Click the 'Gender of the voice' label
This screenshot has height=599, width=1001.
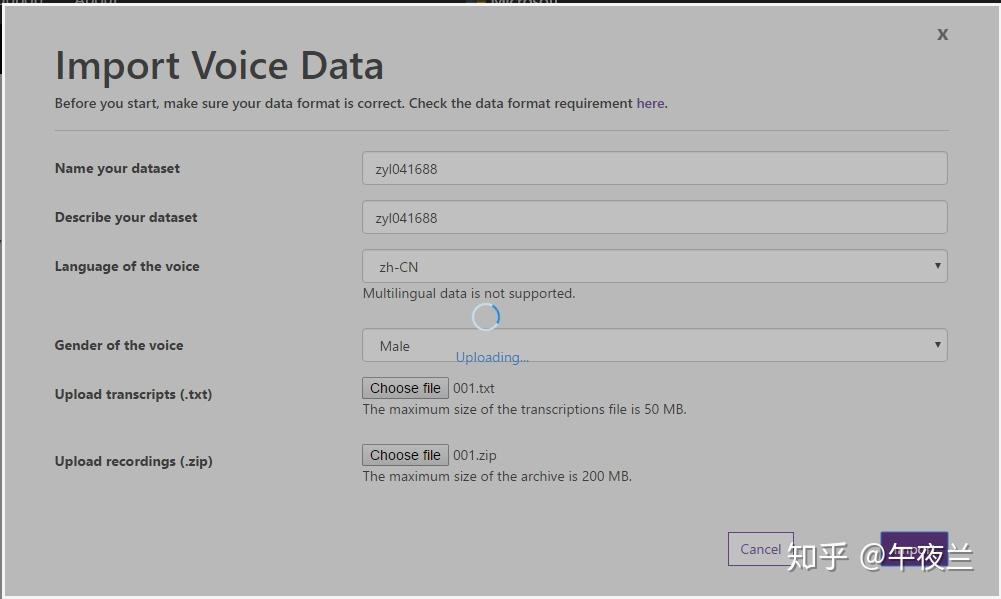119,345
